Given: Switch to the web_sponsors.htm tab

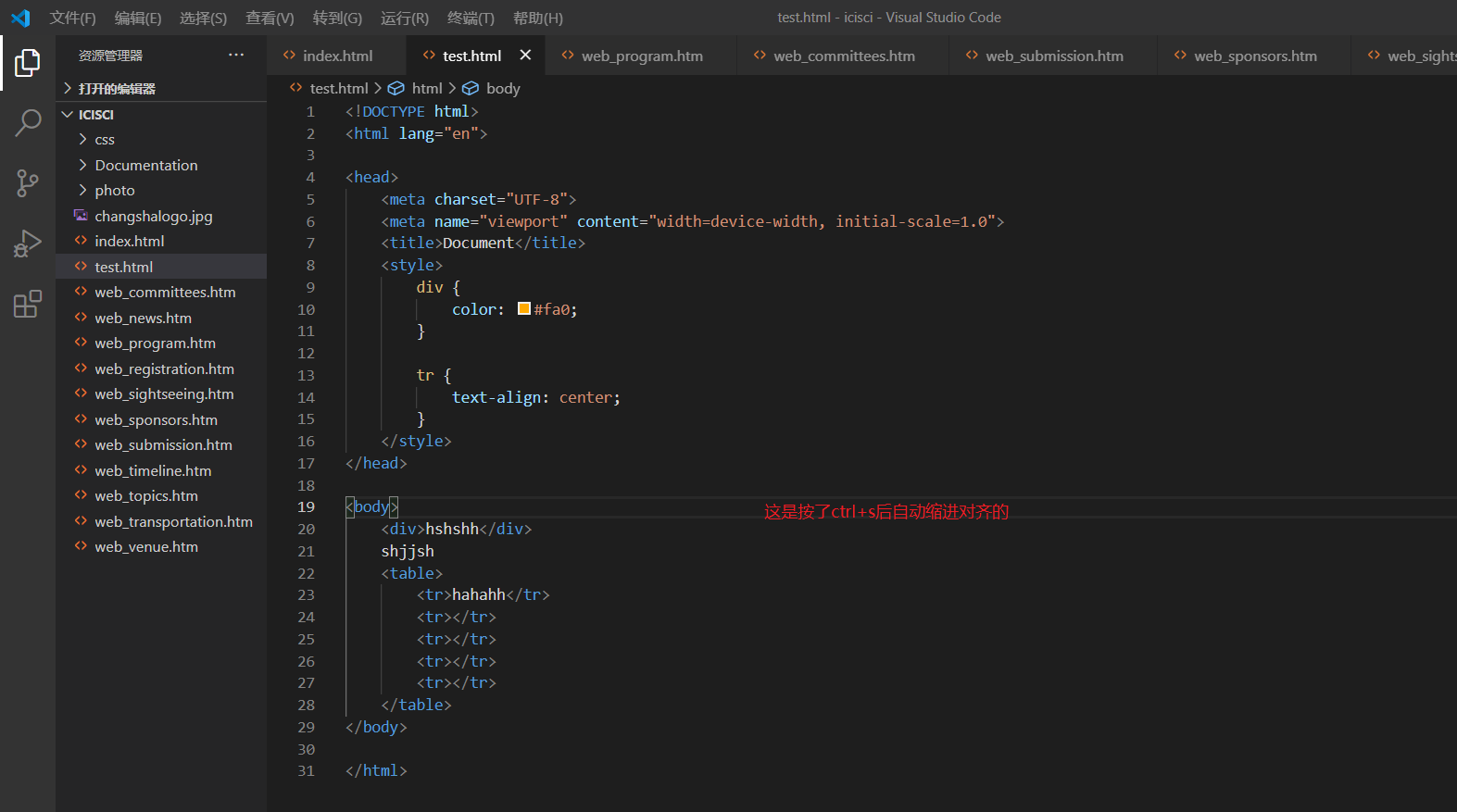Looking at the screenshot, I should click(x=1254, y=56).
